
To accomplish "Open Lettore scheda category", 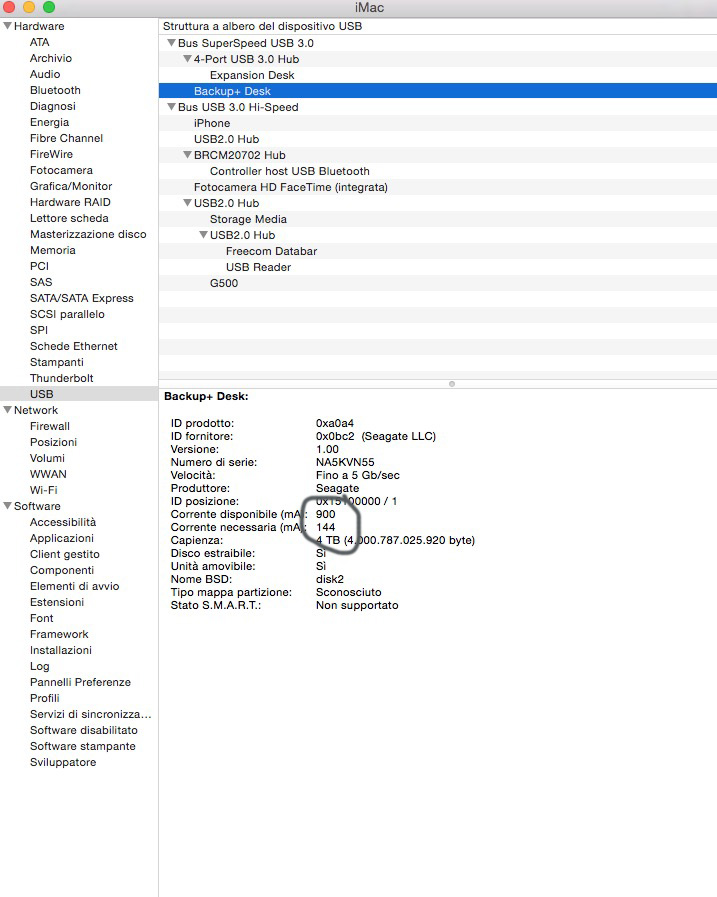I will 69,219.
